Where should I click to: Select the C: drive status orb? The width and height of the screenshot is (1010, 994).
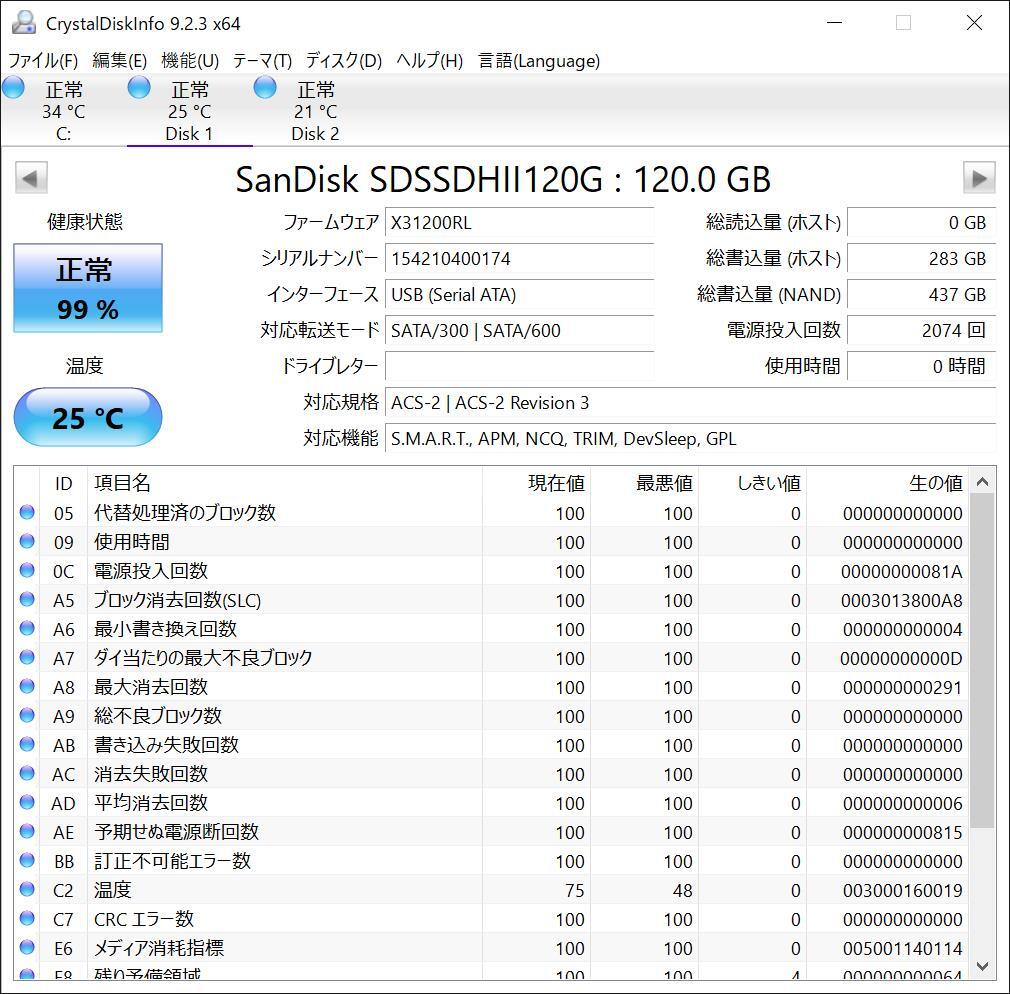[x=14, y=88]
